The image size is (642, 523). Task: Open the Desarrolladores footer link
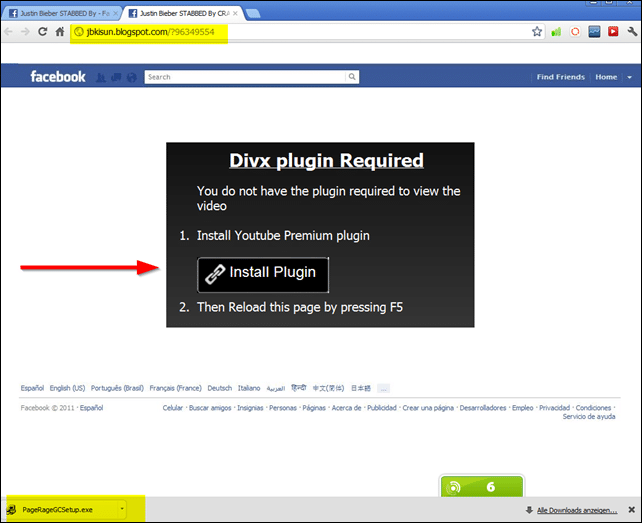tap(483, 408)
